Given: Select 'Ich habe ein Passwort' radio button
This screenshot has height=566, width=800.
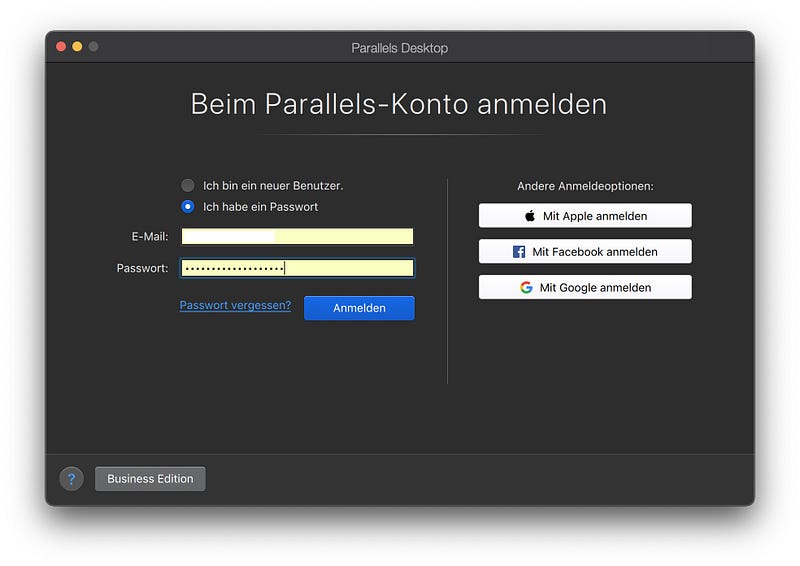Looking at the screenshot, I should click(188, 207).
